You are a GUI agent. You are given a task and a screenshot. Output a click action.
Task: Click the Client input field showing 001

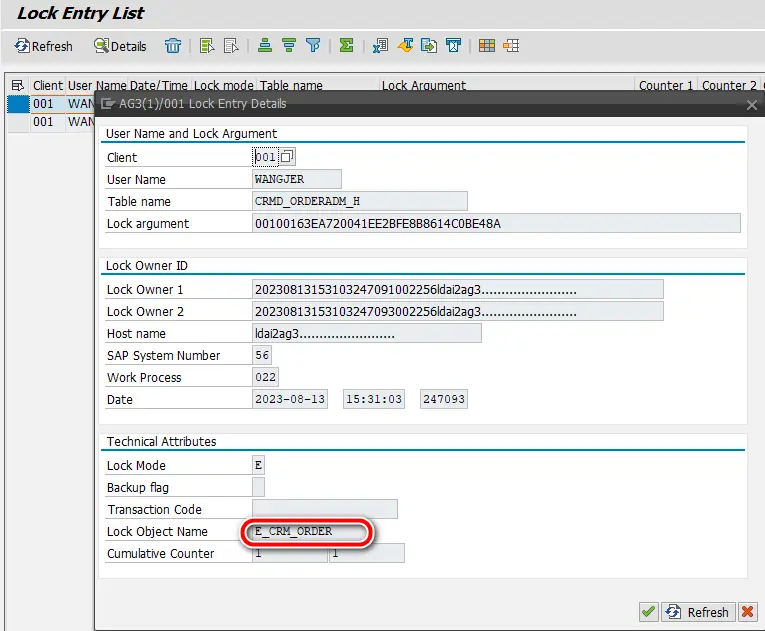[x=265, y=157]
